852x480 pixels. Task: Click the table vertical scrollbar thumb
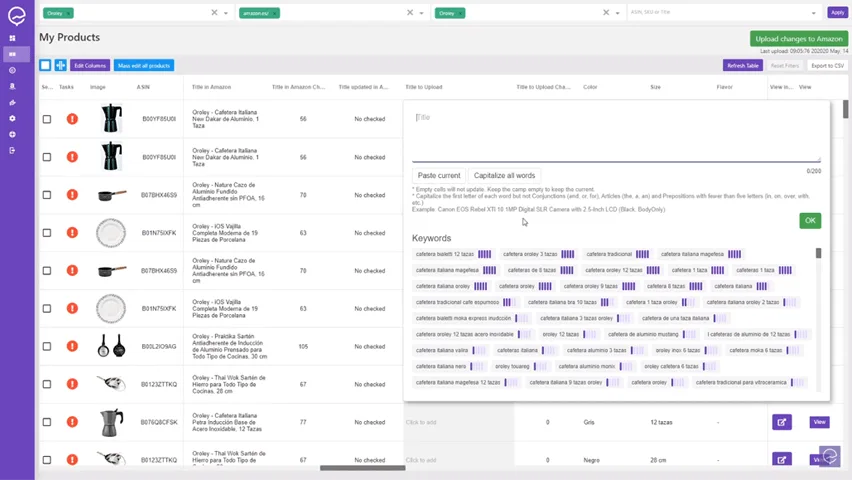[x=845, y=109]
